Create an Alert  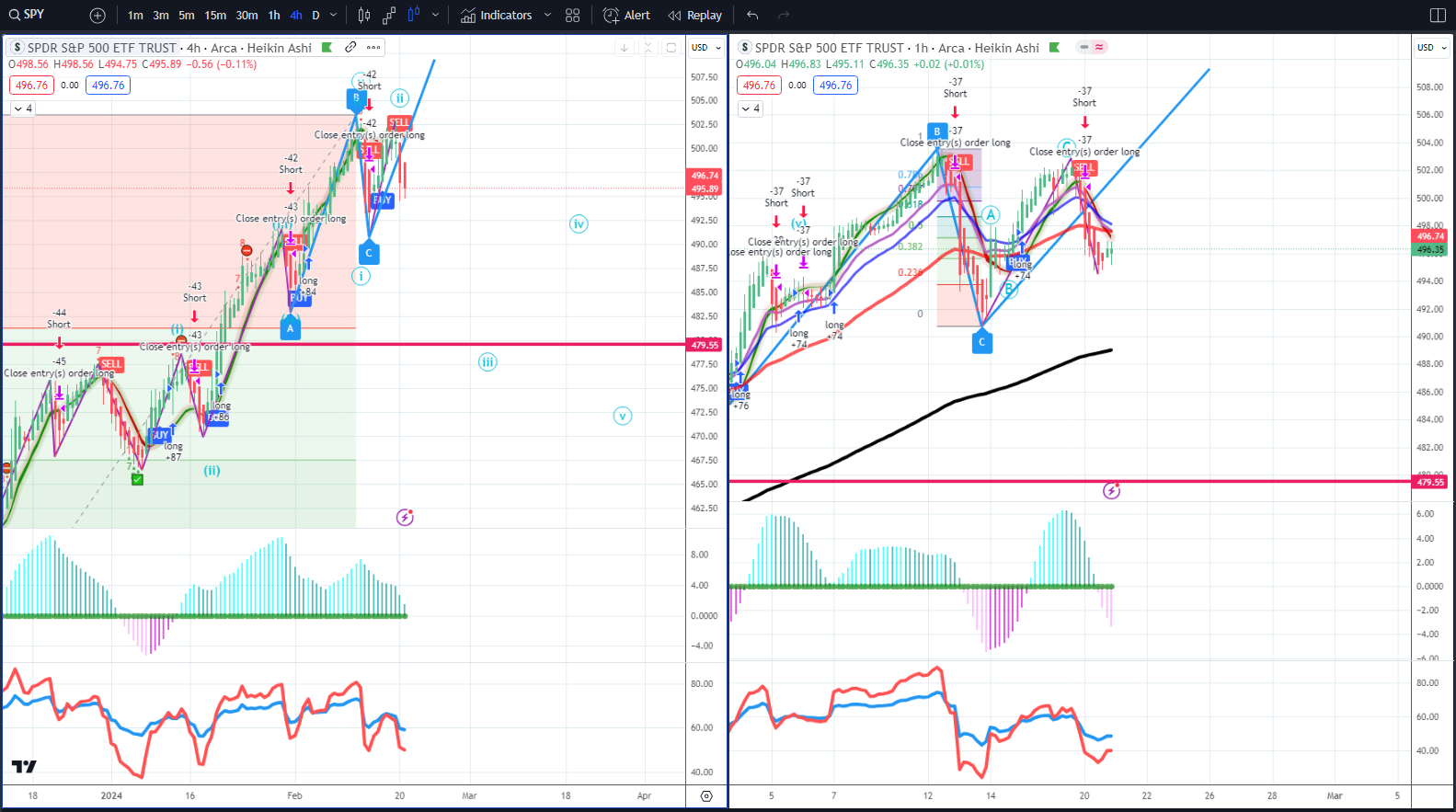coord(626,16)
